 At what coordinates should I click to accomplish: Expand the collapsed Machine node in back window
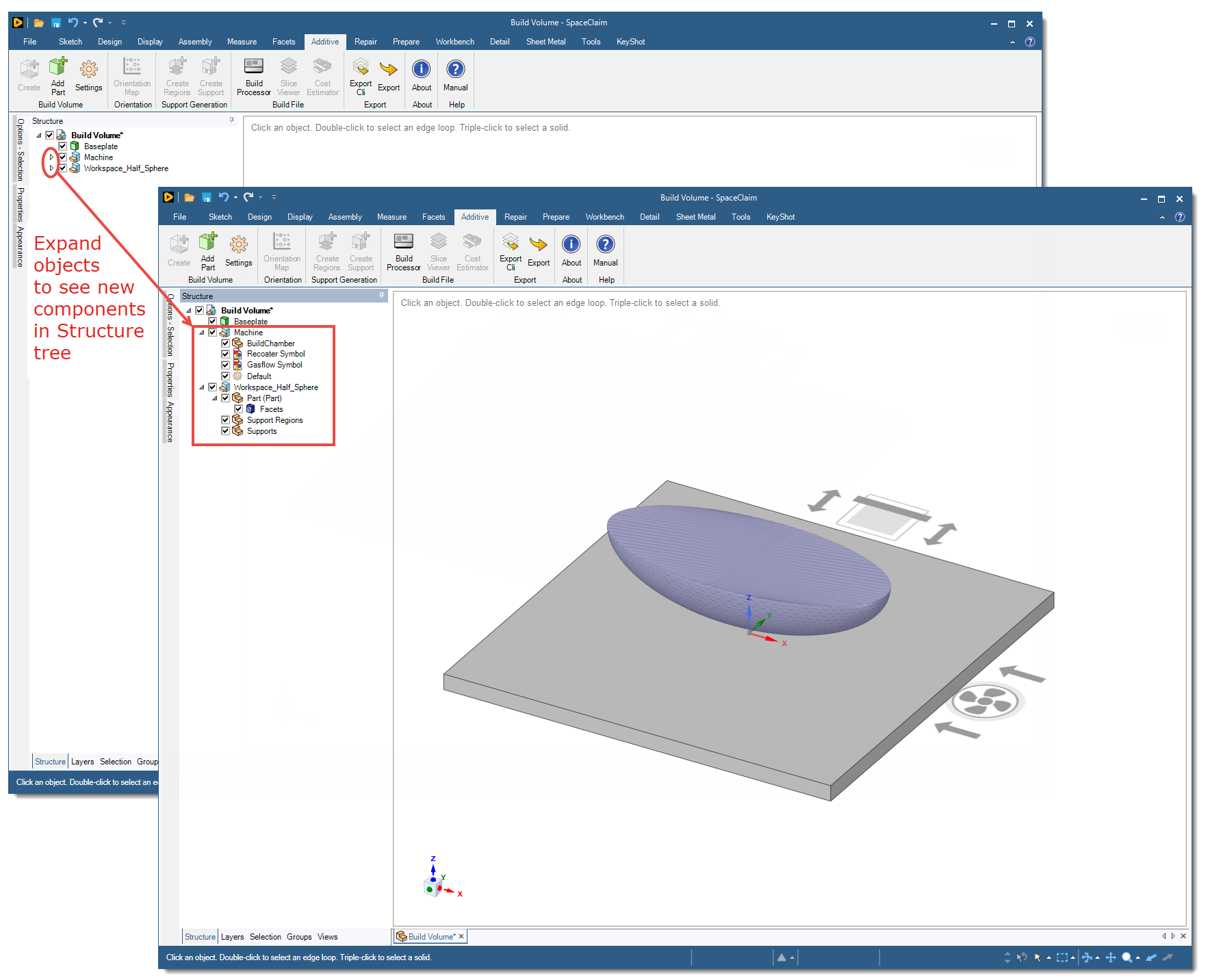click(51, 157)
